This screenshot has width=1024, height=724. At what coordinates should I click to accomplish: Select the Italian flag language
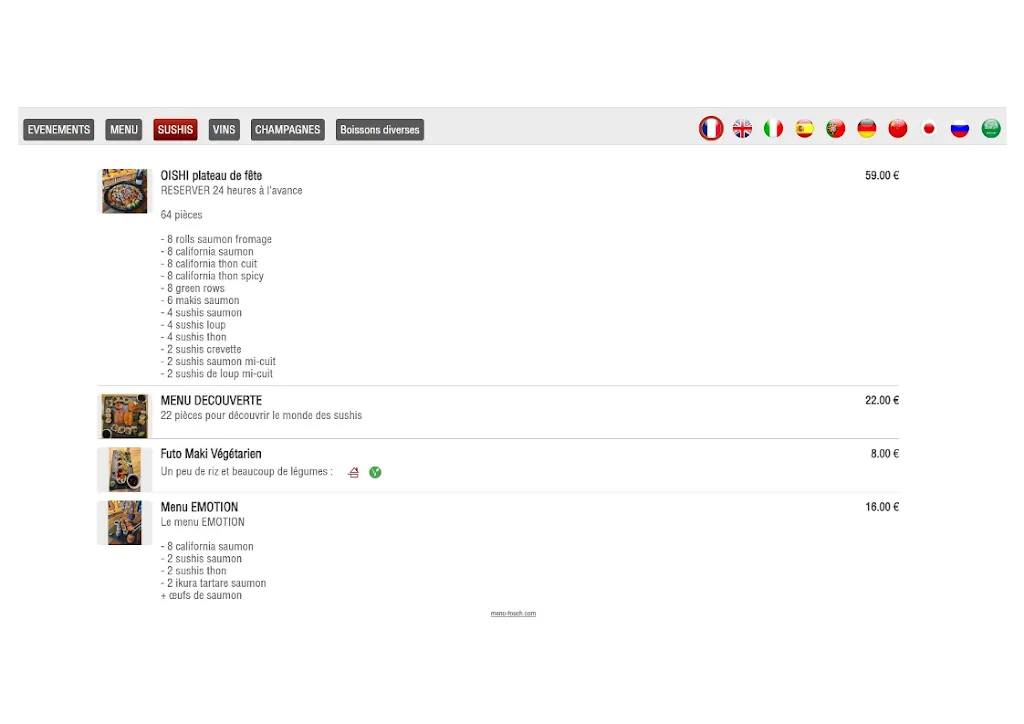pyautogui.click(x=773, y=129)
